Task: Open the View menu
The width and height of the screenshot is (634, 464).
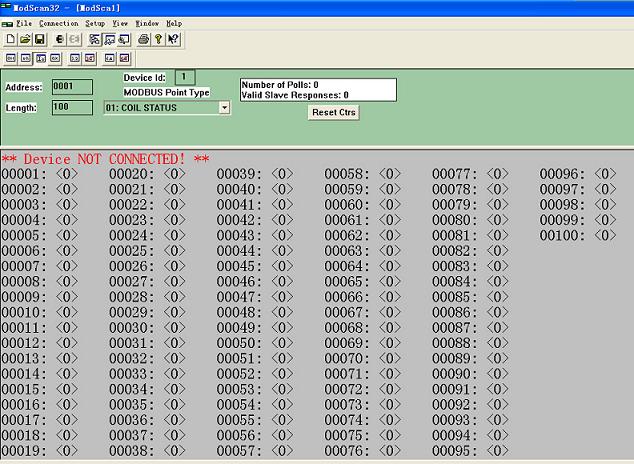Action: pos(120,22)
